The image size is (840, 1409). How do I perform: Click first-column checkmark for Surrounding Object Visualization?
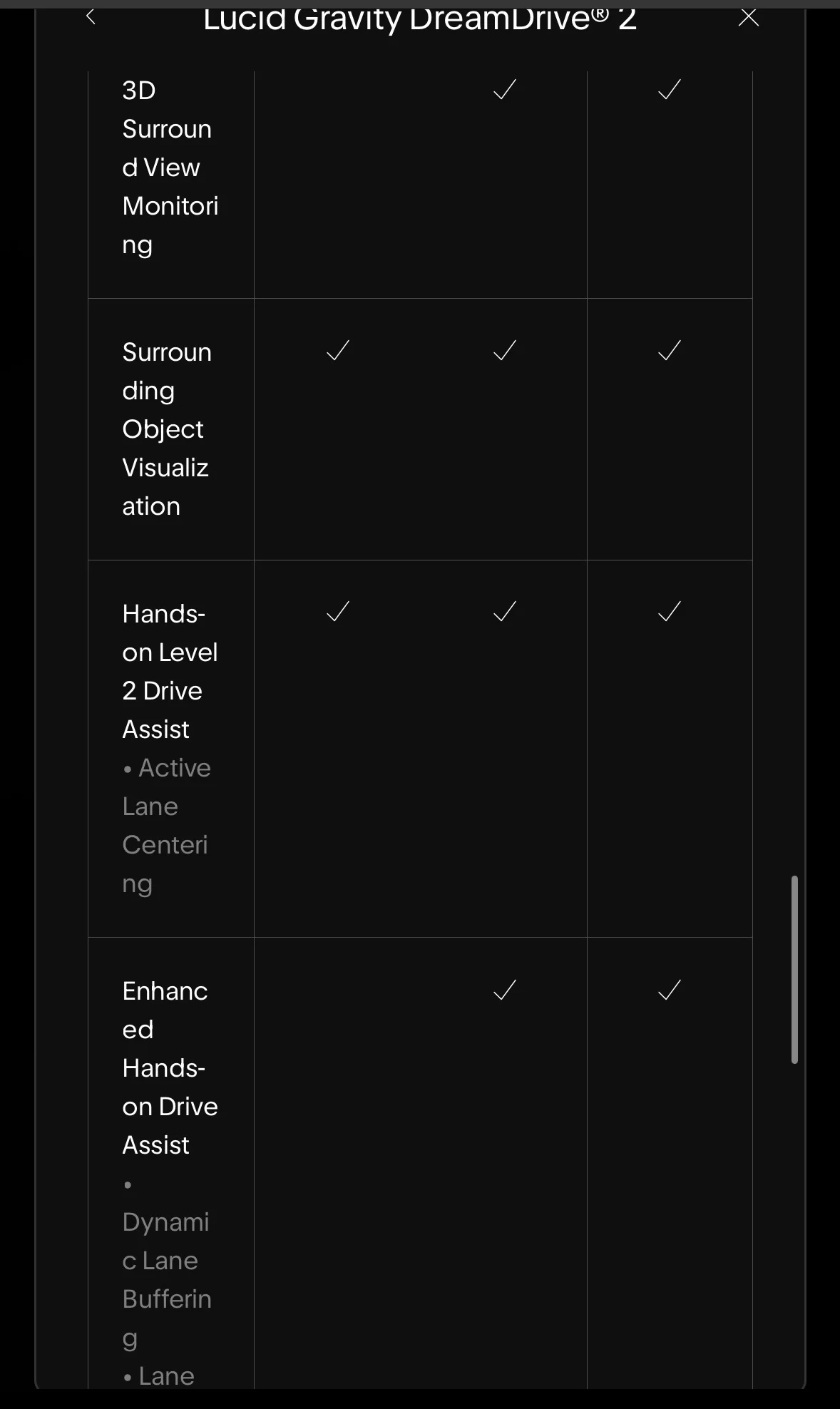pos(338,351)
